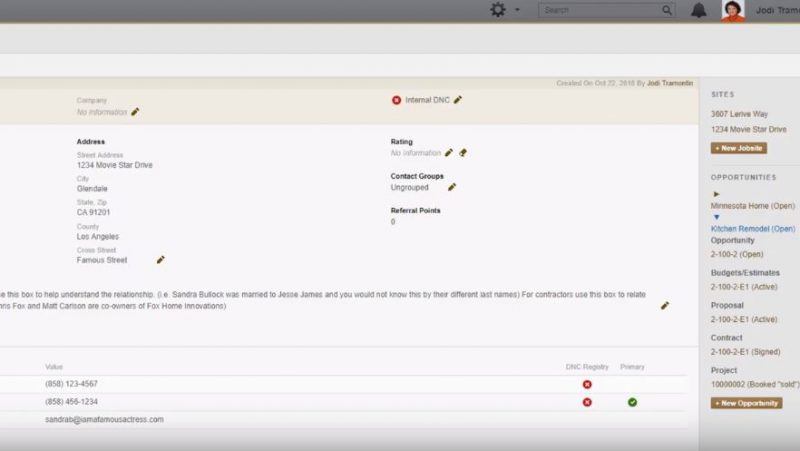Open the settings gear menu
The width and height of the screenshot is (800, 451).
tap(497, 10)
